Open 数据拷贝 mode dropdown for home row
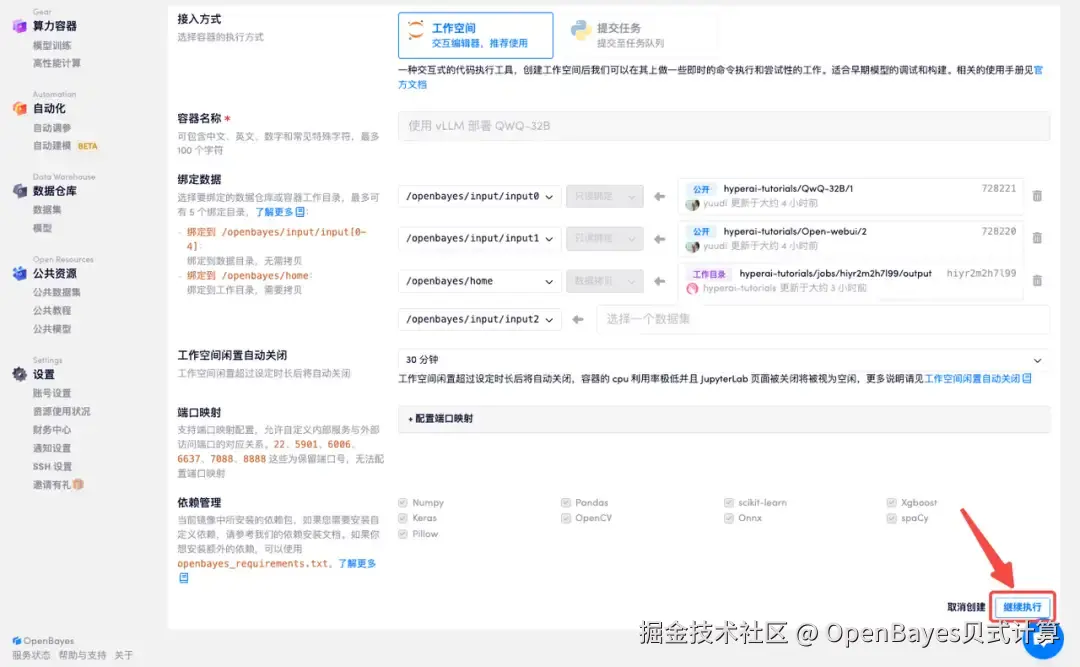The image size is (1080, 667). 605,281
